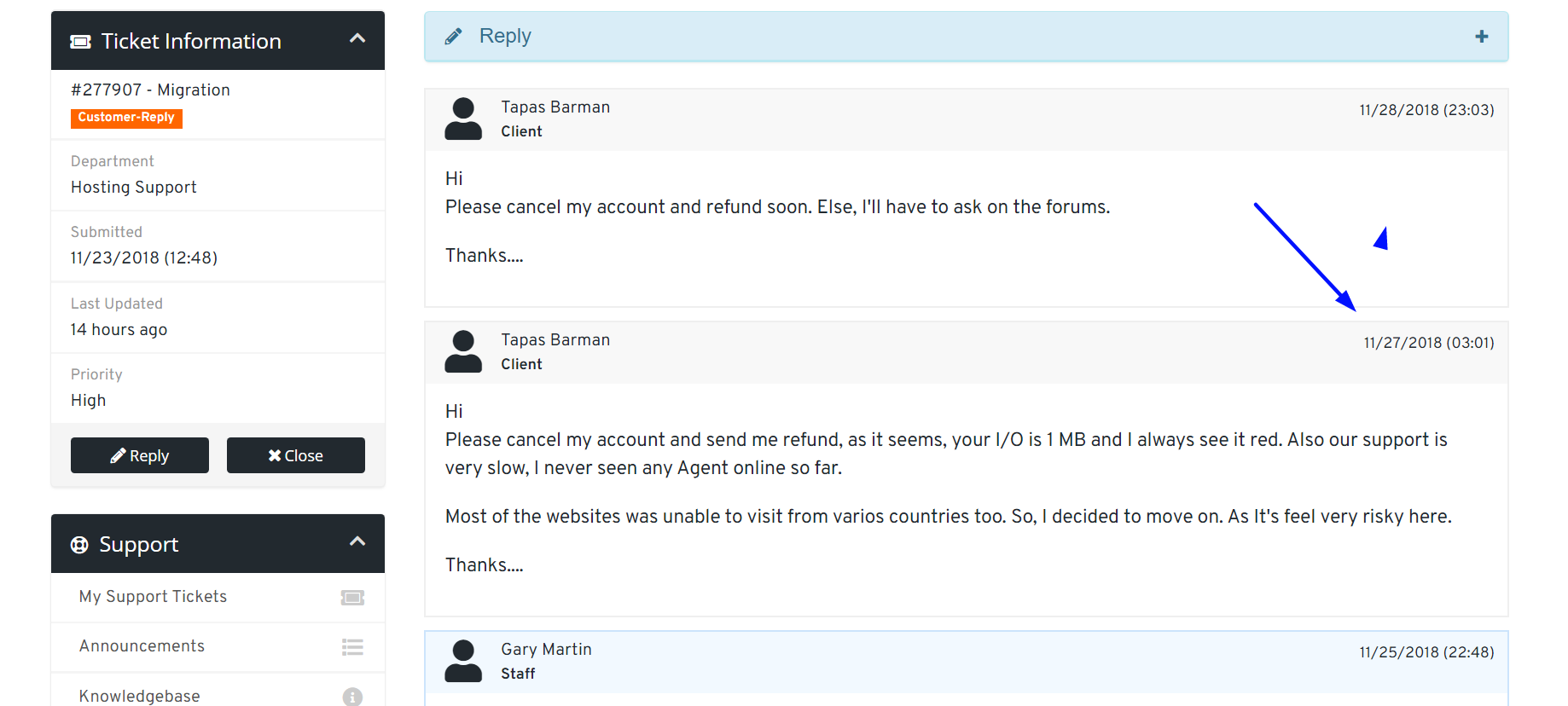Screen dimensions: 1568x706
Task: Click the info icon next to Knowledgebase
Action: pyautogui.click(x=352, y=697)
